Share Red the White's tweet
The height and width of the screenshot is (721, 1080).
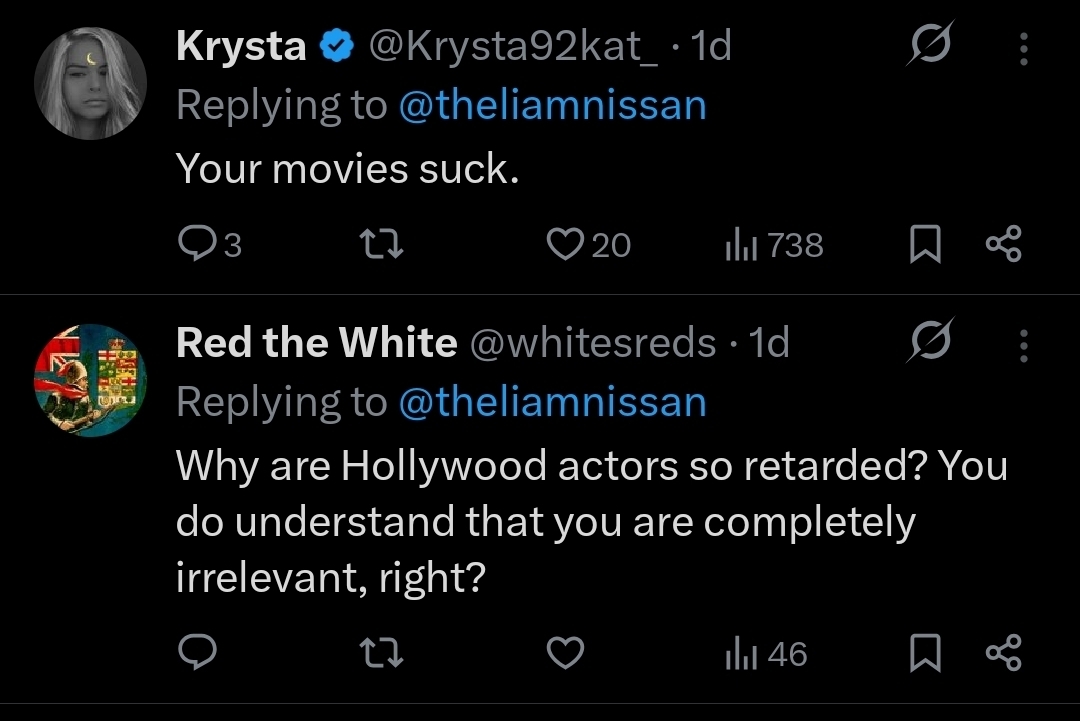point(1003,654)
